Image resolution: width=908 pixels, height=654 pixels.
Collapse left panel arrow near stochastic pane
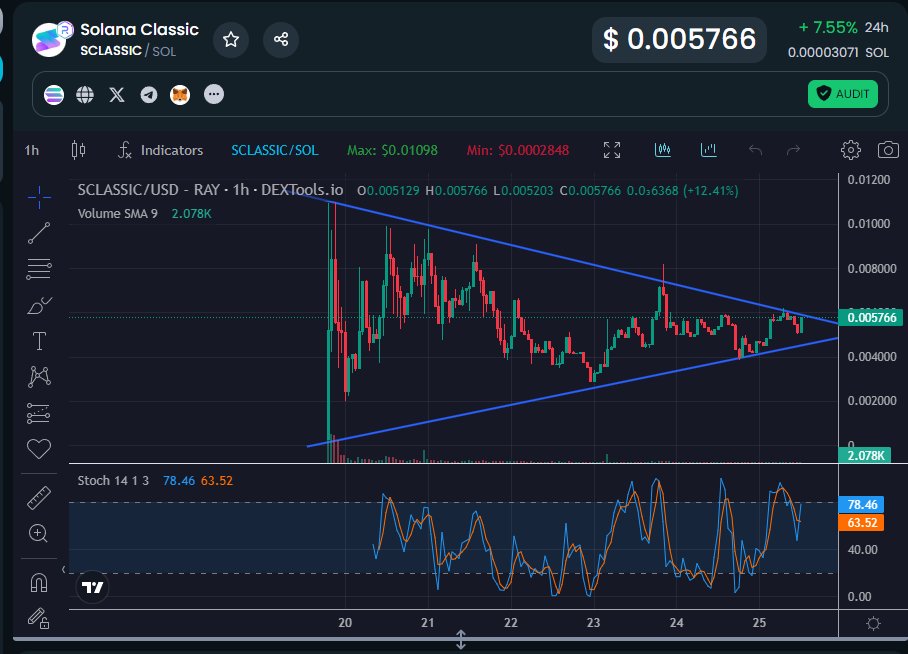click(x=64, y=569)
